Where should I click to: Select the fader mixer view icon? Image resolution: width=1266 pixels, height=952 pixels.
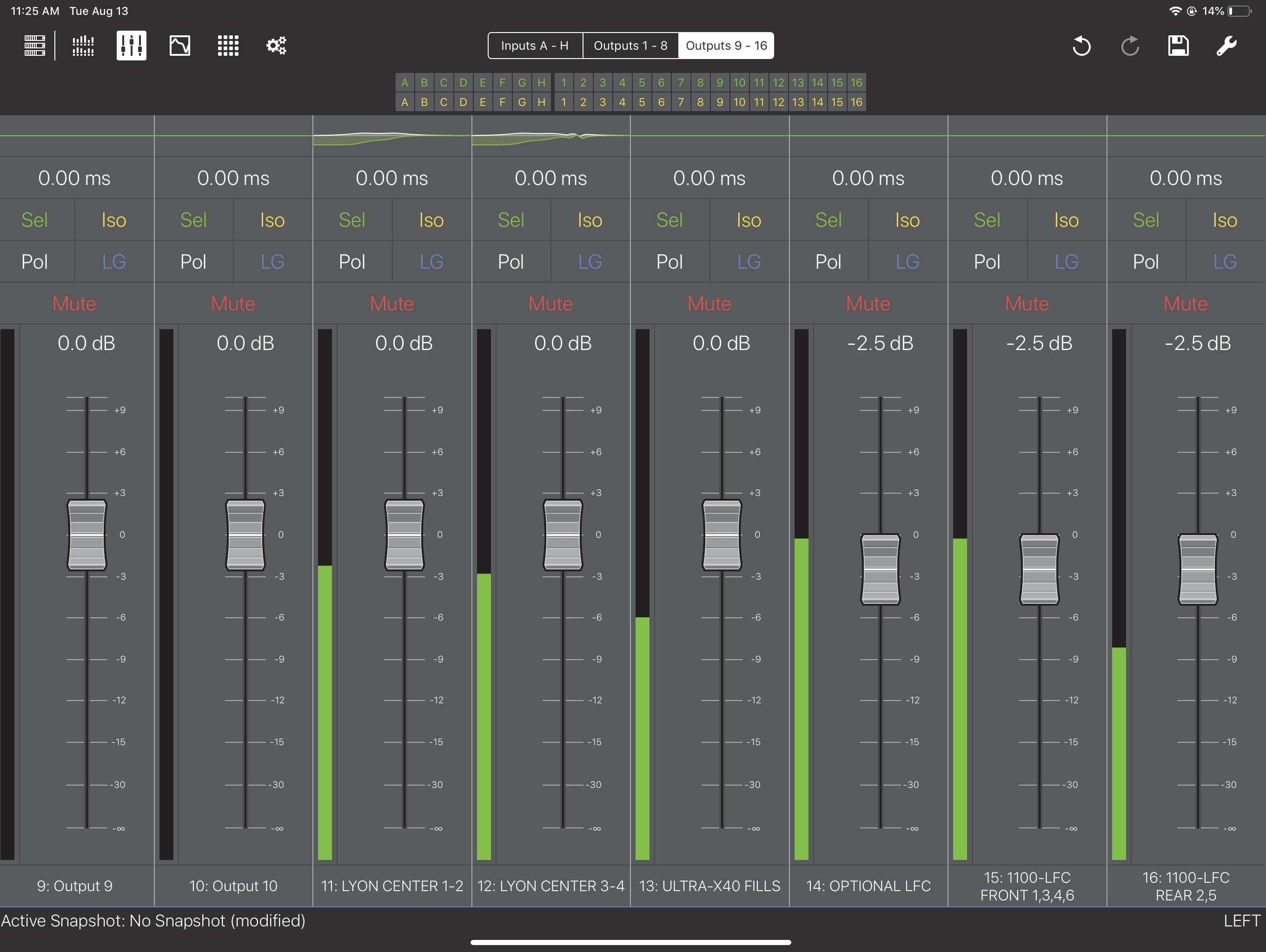[x=131, y=46]
